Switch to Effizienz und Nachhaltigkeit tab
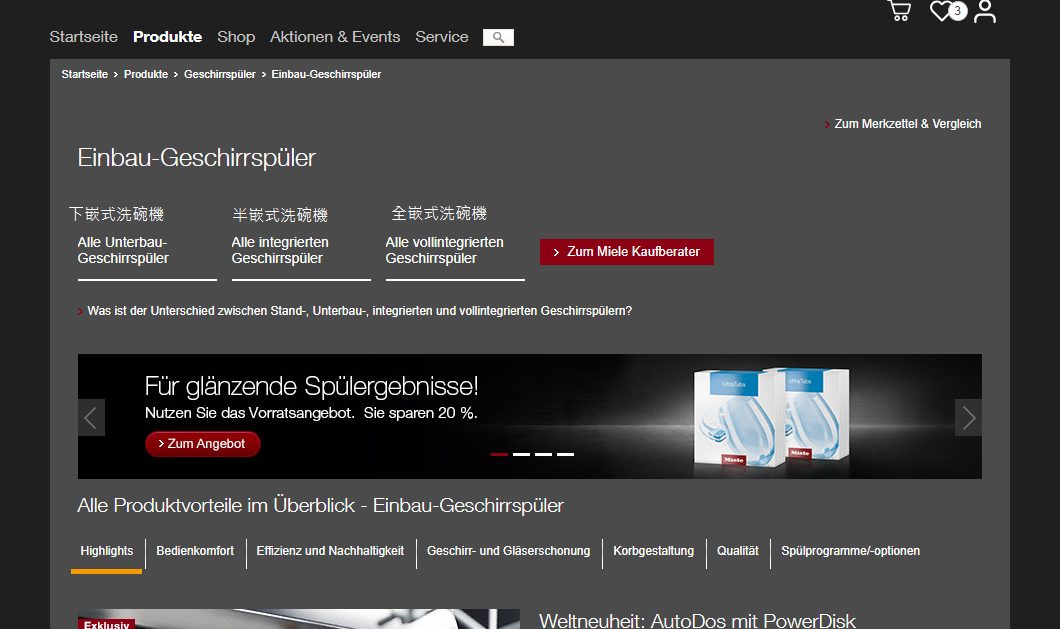 [330, 551]
